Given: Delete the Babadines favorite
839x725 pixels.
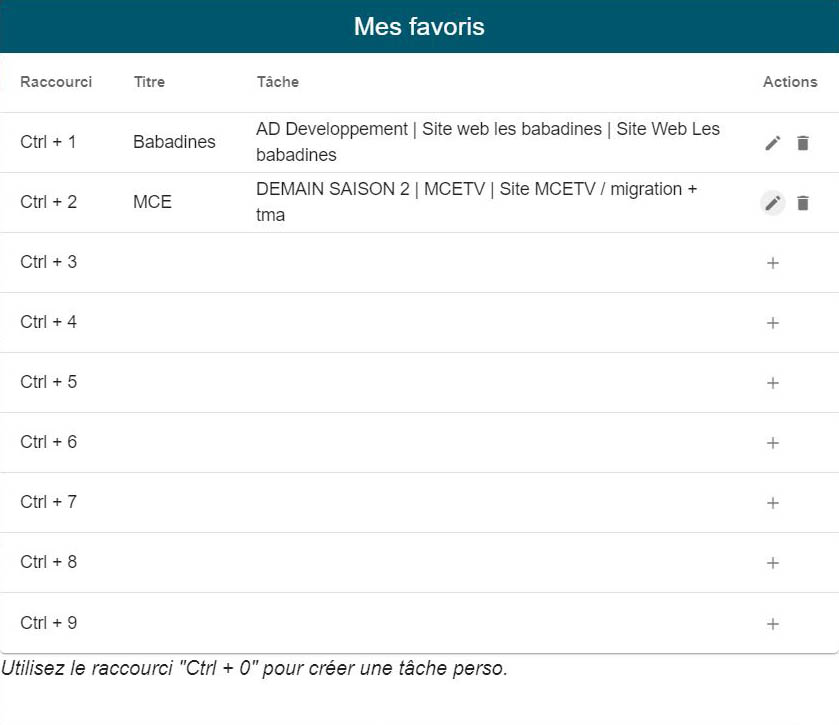Looking at the screenshot, I should tap(802, 143).
